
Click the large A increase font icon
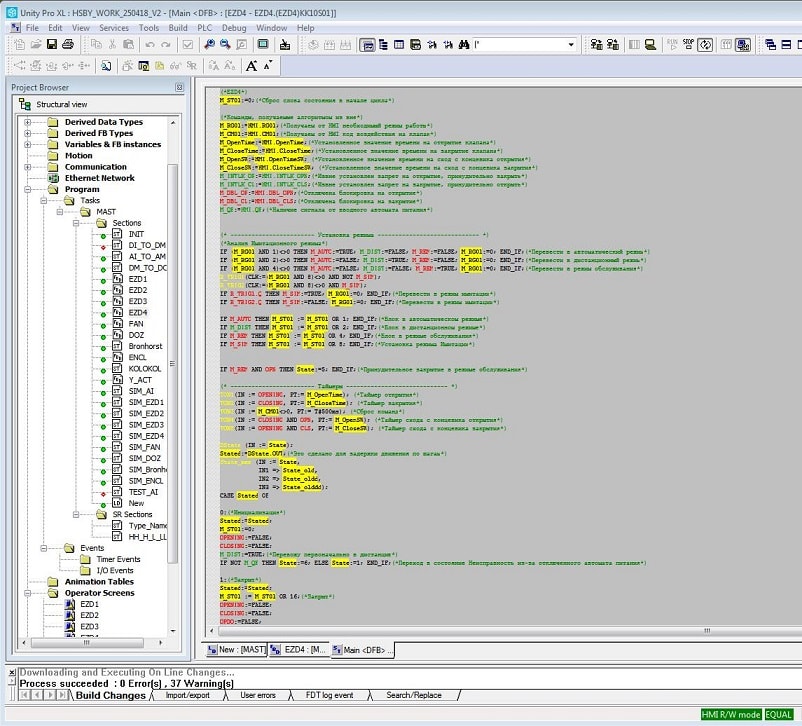coord(251,66)
